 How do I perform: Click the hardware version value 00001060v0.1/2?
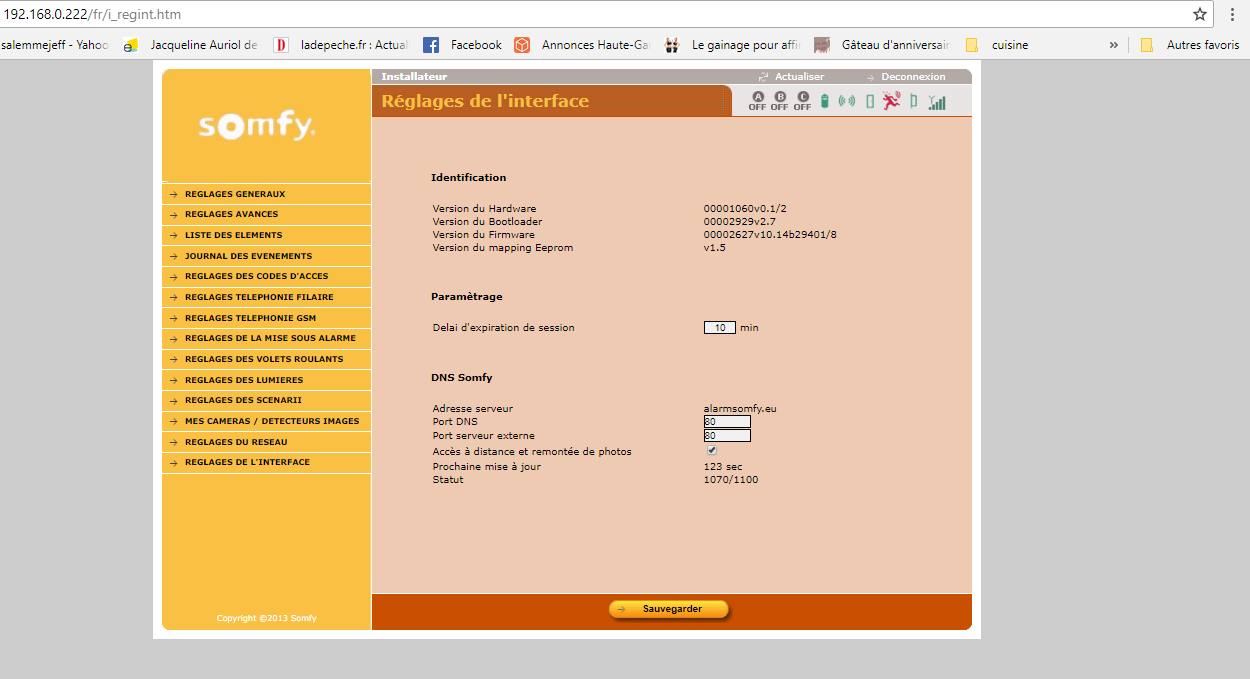click(745, 209)
